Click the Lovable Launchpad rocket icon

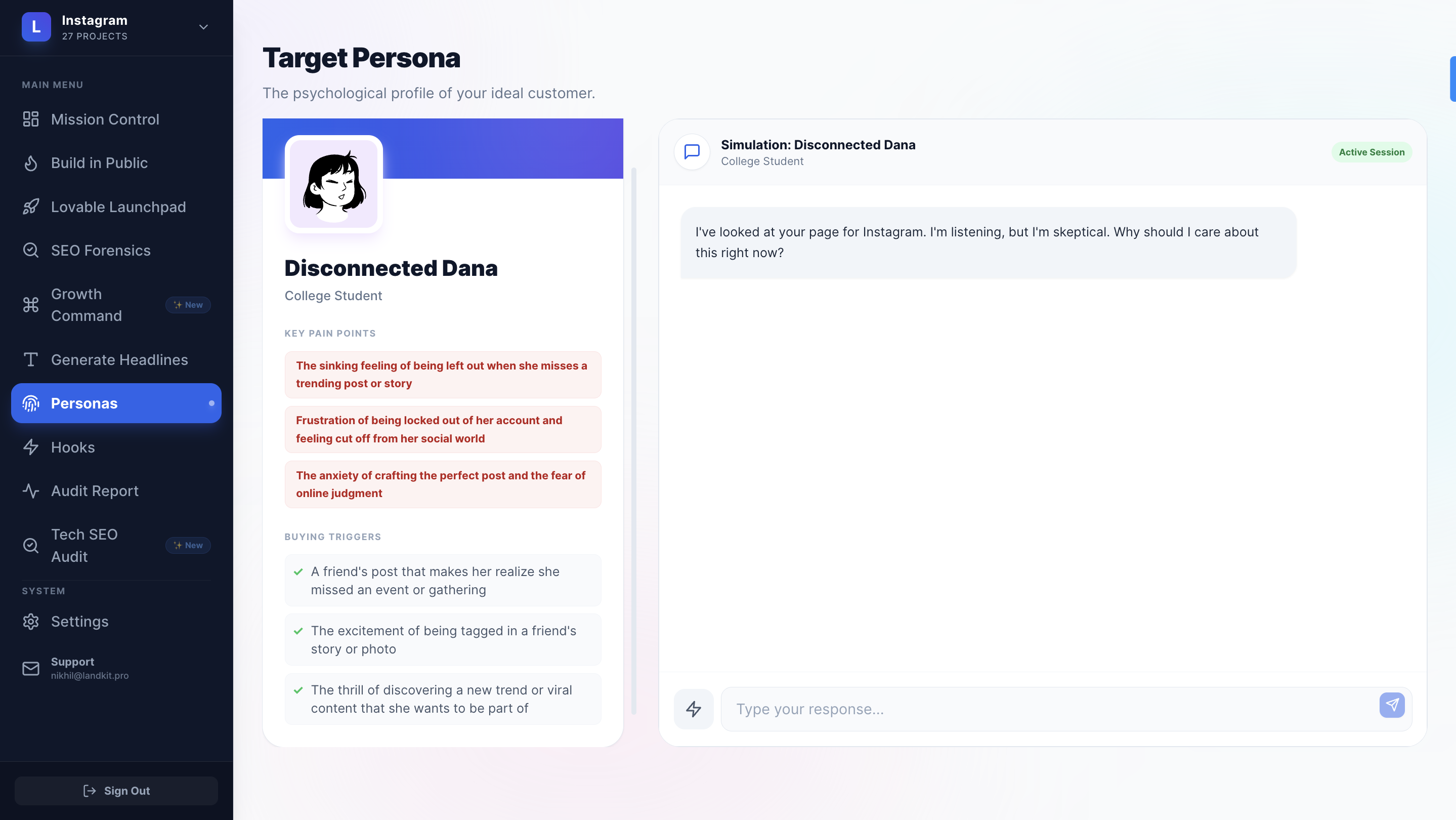pos(30,207)
